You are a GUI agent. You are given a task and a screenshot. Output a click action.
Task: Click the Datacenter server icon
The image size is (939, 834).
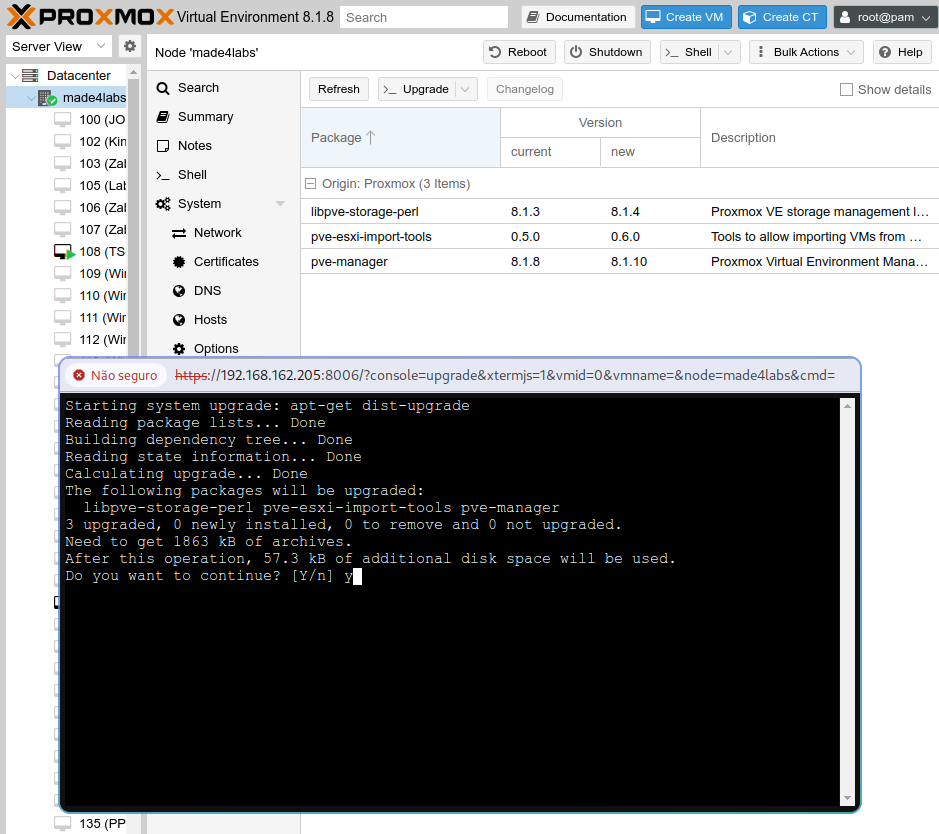[x=30, y=75]
